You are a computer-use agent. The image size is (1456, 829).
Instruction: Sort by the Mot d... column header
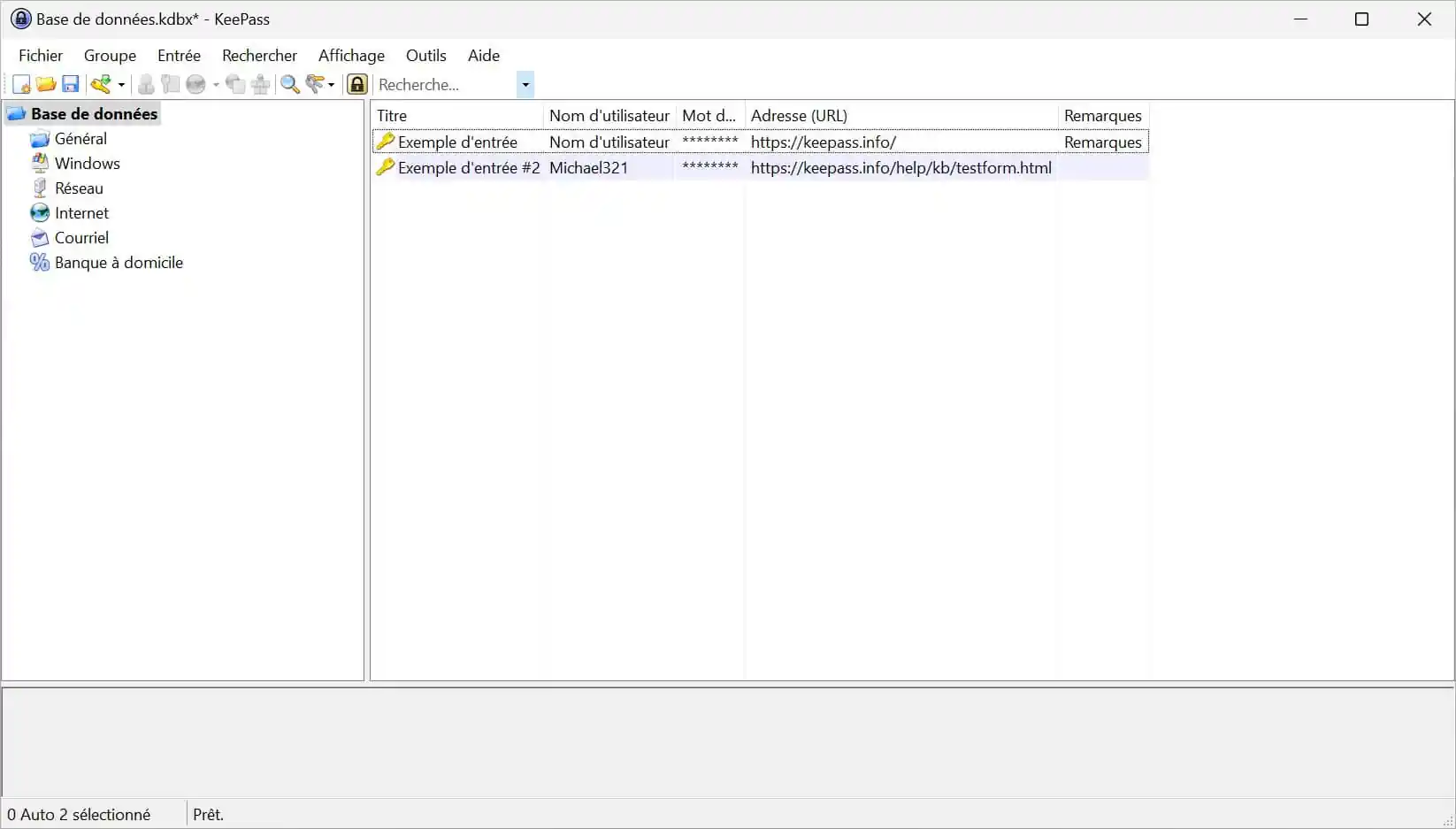point(710,115)
